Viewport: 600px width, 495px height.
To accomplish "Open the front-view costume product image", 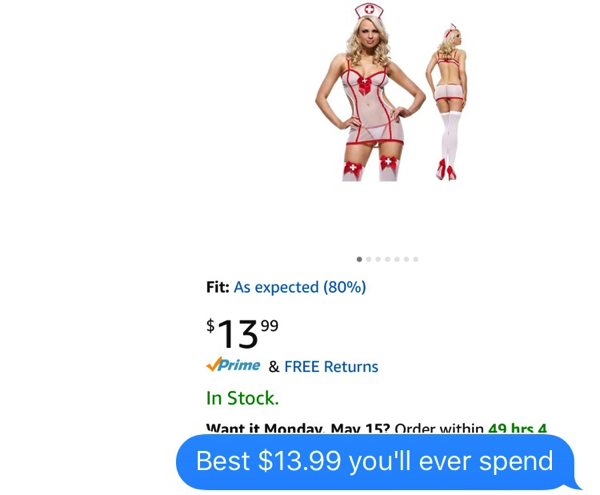I will click(x=370, y=92).
